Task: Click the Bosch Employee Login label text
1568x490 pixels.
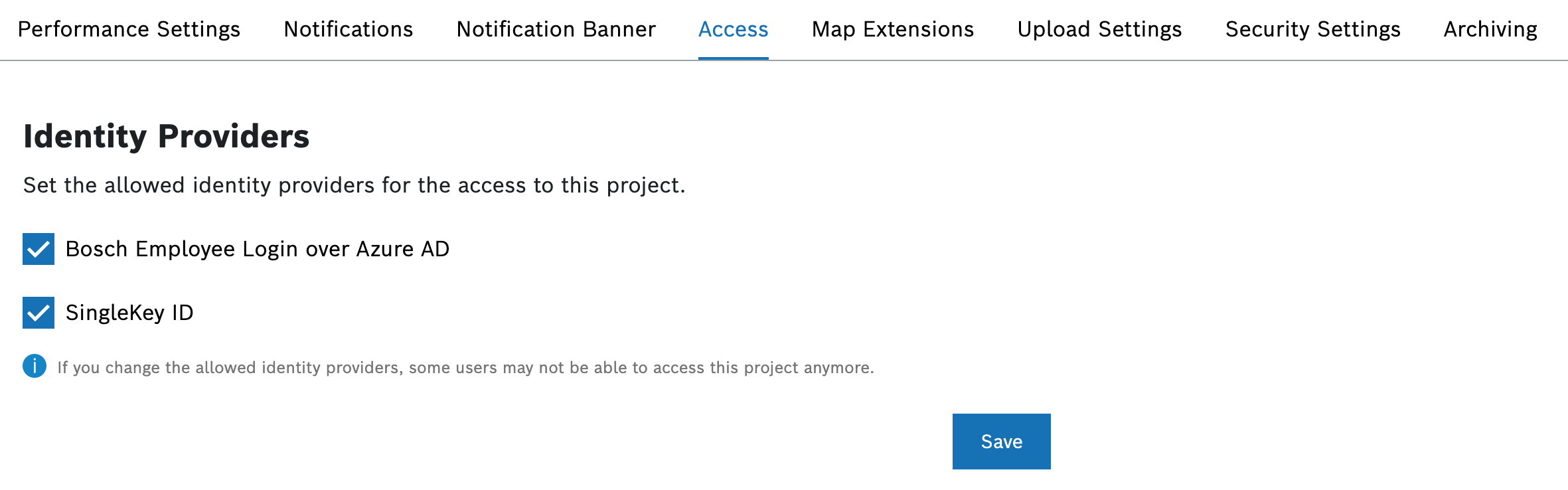Action: pos(258,249)
